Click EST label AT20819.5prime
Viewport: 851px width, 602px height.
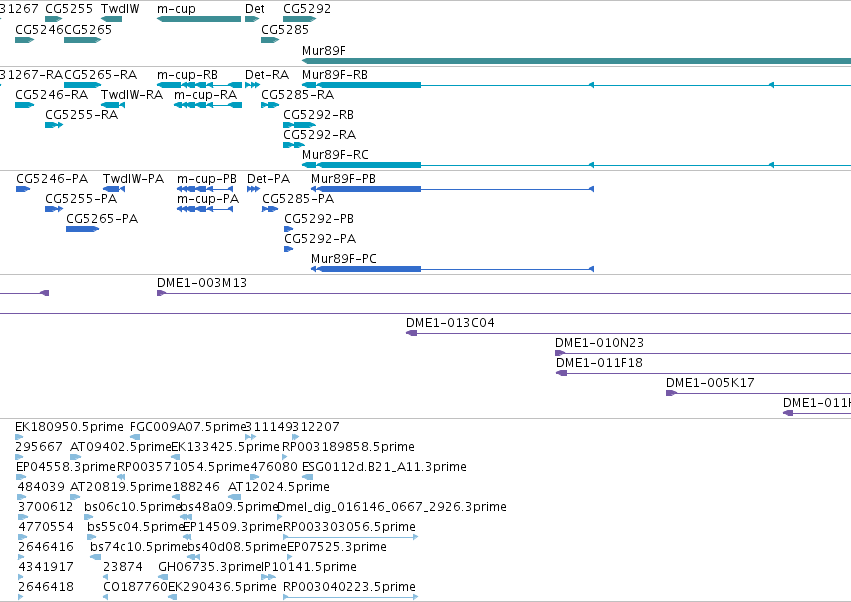coord(121,487)
